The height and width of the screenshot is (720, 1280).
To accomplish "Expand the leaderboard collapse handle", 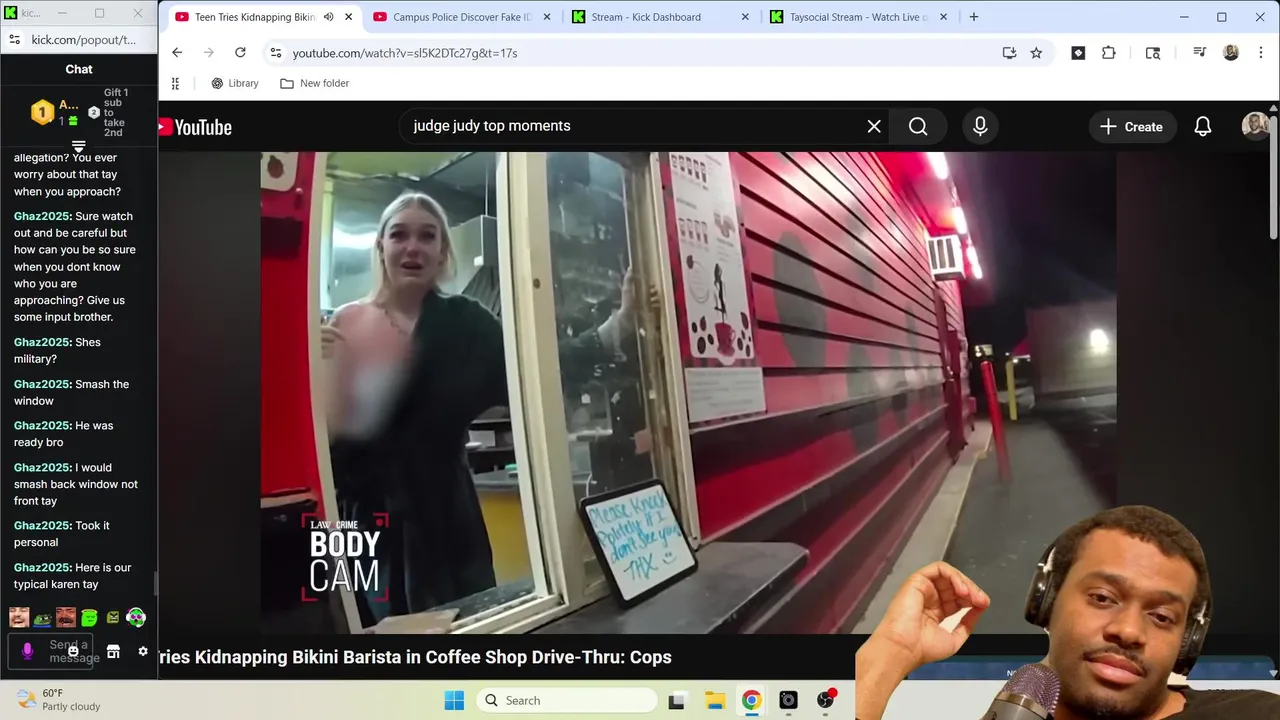I will (x=78, y=147).
